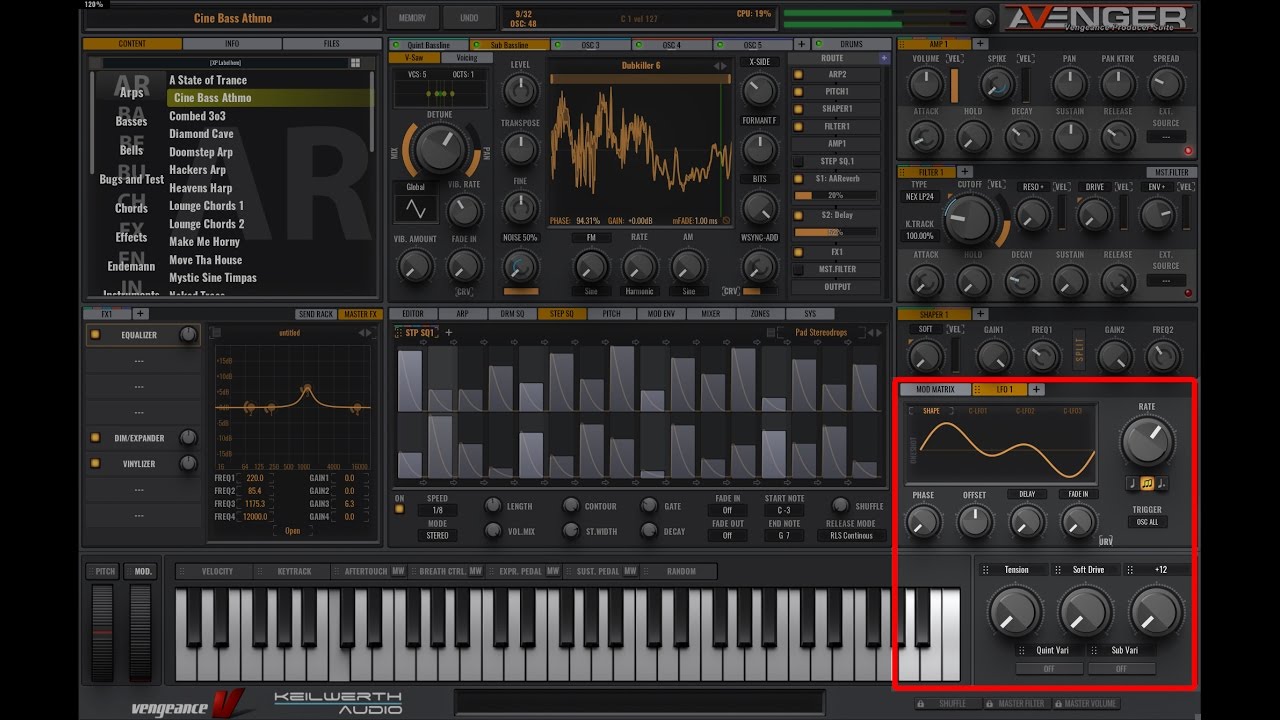Switch to the Voicing tab

[x=467, y=58]
